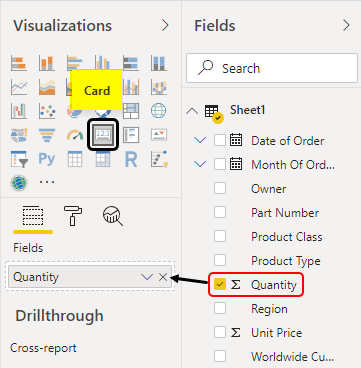Image resolution: width=361 pixels, height=368 pixels.
Task: Collapse the Visualizations pane chevron
Action: coord(165,25)
